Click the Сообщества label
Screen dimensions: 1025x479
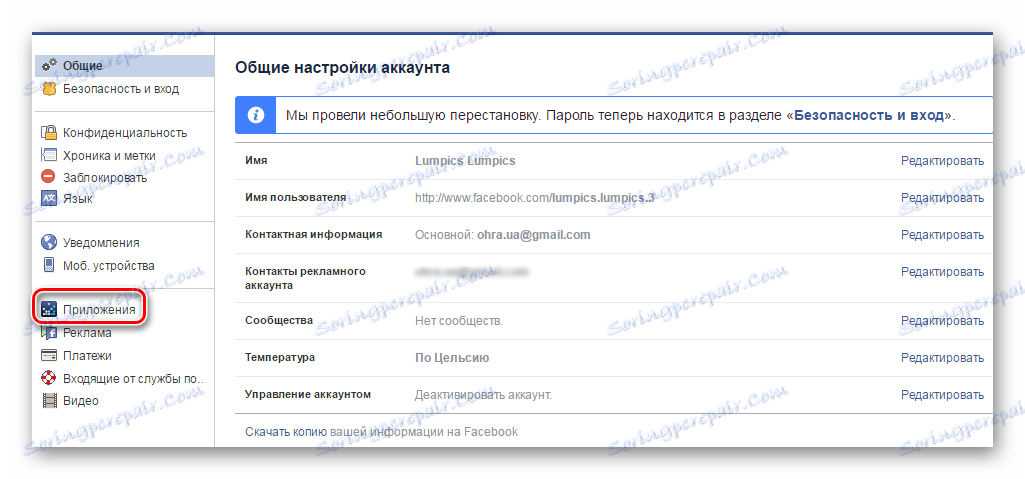click(278, 320)
